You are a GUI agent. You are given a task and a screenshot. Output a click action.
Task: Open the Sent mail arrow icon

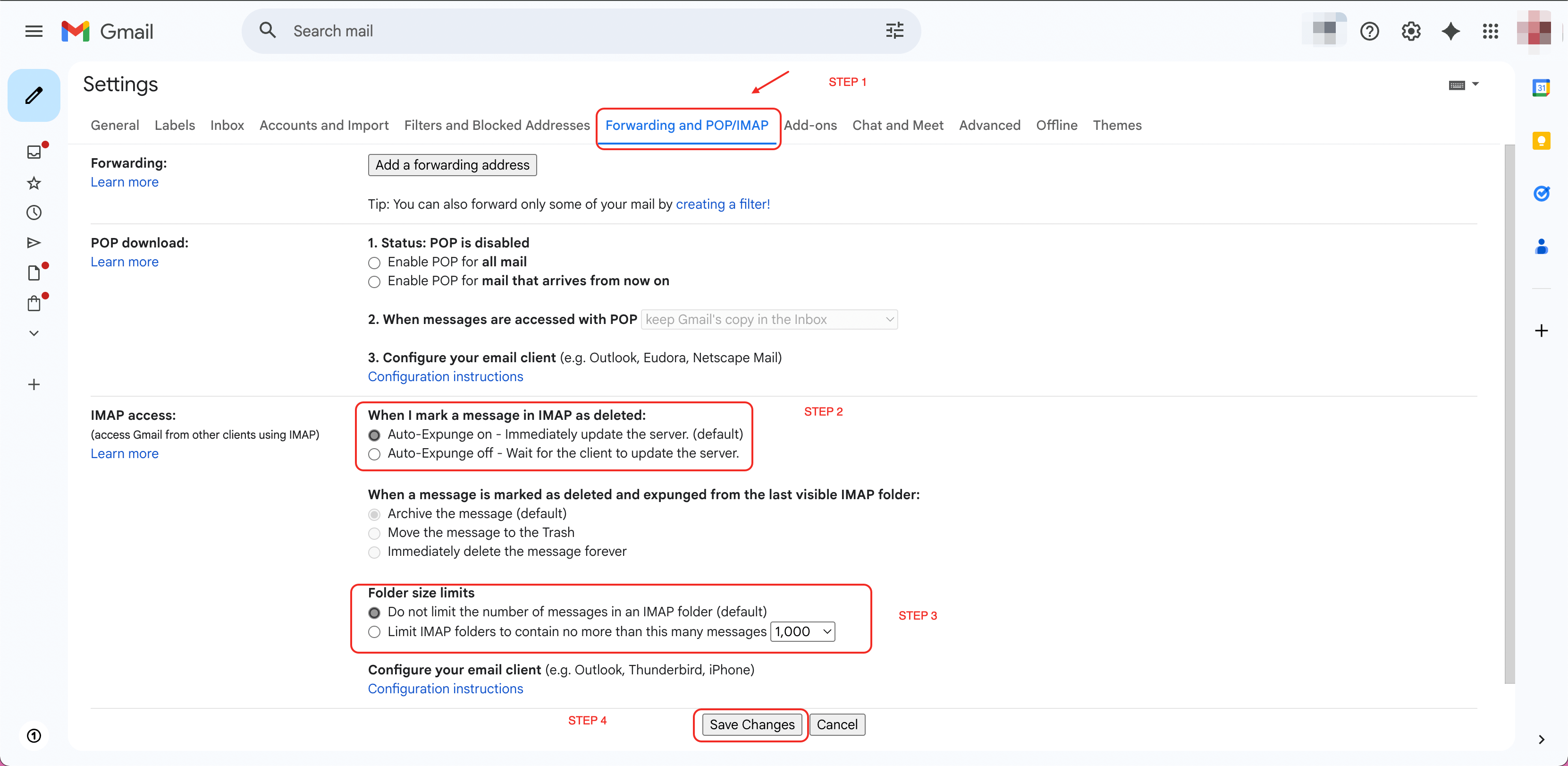tap(34, 243)
